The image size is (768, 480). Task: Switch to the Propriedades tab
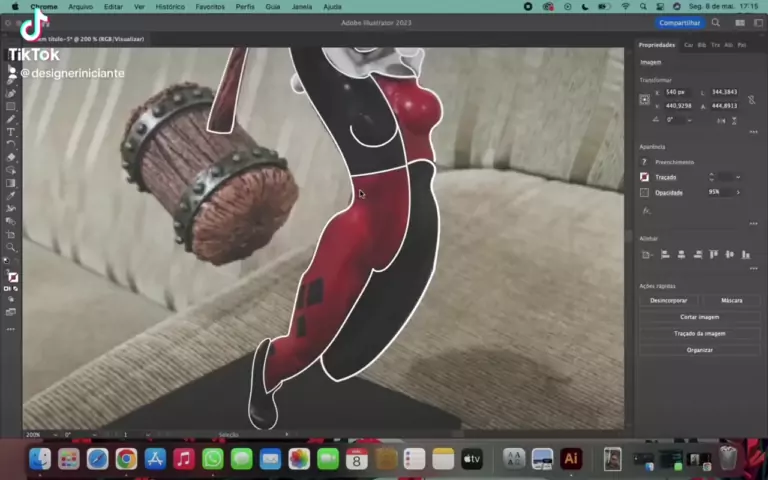pyautogui.click(x=656, y=45)
